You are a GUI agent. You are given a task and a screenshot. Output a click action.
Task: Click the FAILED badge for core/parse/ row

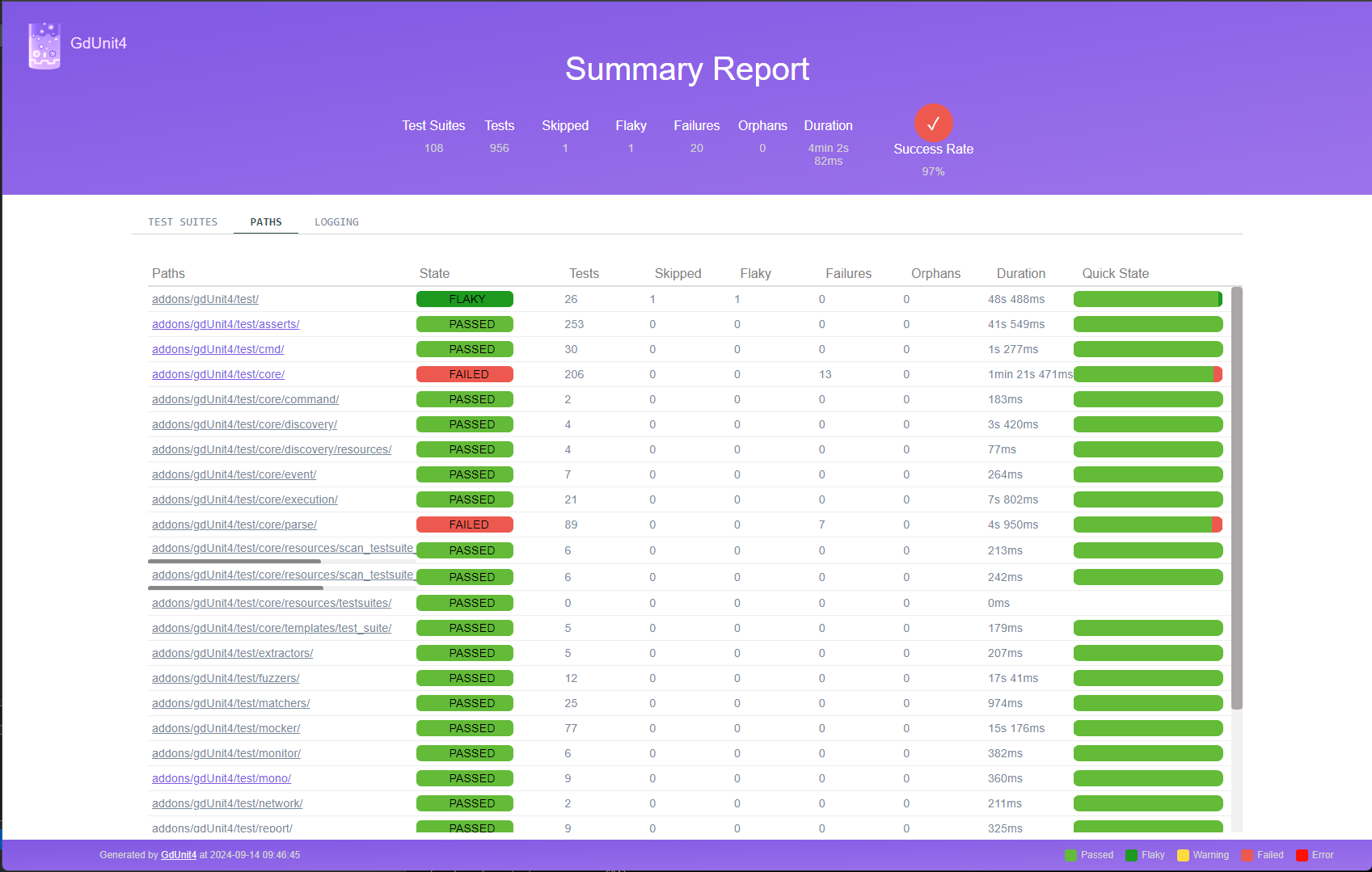tap(465, 524)
